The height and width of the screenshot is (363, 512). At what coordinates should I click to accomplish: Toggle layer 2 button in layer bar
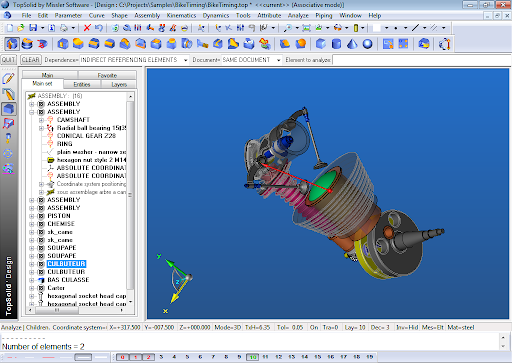tap(148, 357)
